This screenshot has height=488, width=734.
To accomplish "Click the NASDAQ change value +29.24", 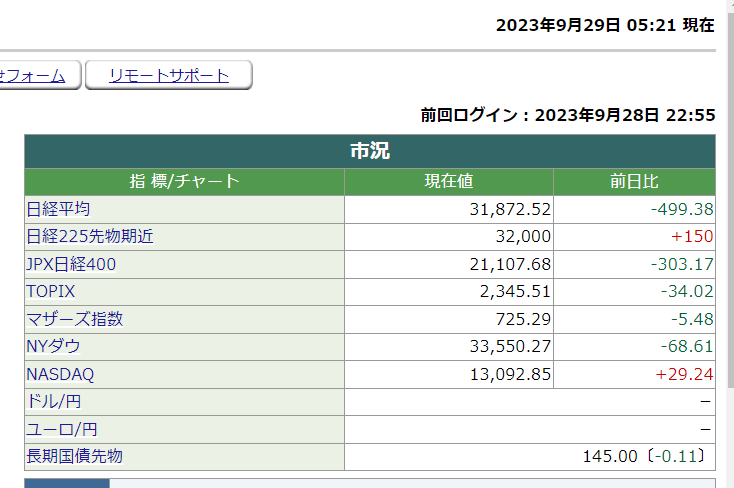I will point(684,375).
